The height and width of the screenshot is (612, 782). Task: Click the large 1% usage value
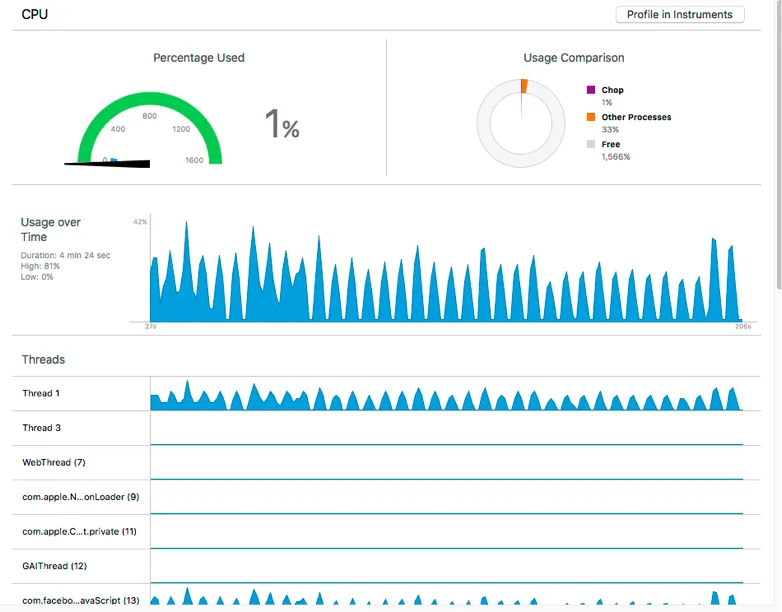(x=282, y=124)
